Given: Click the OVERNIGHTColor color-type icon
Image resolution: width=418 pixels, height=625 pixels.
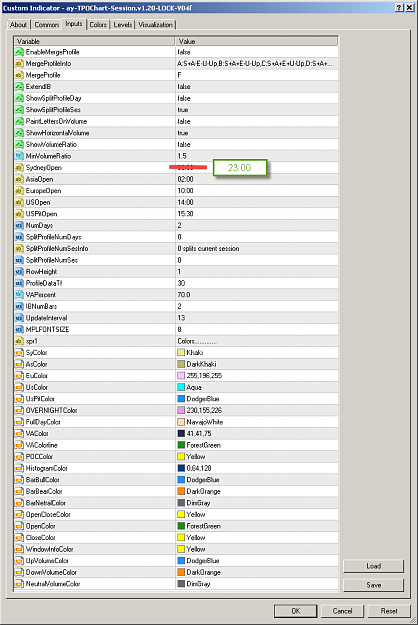Looking at the screenshot, I should pos(19,410).
